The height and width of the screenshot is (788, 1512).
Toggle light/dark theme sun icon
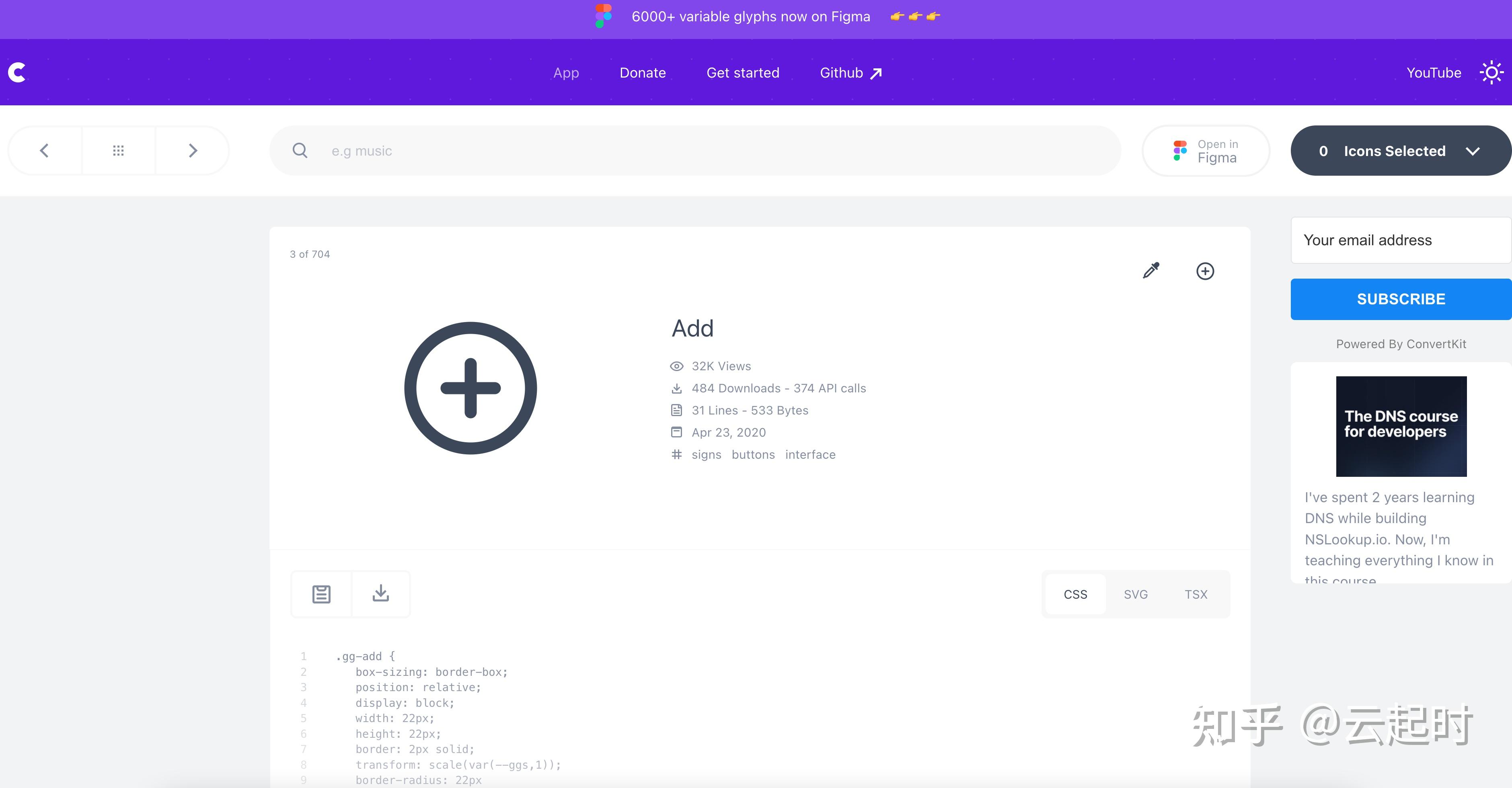coord(1491,73)
